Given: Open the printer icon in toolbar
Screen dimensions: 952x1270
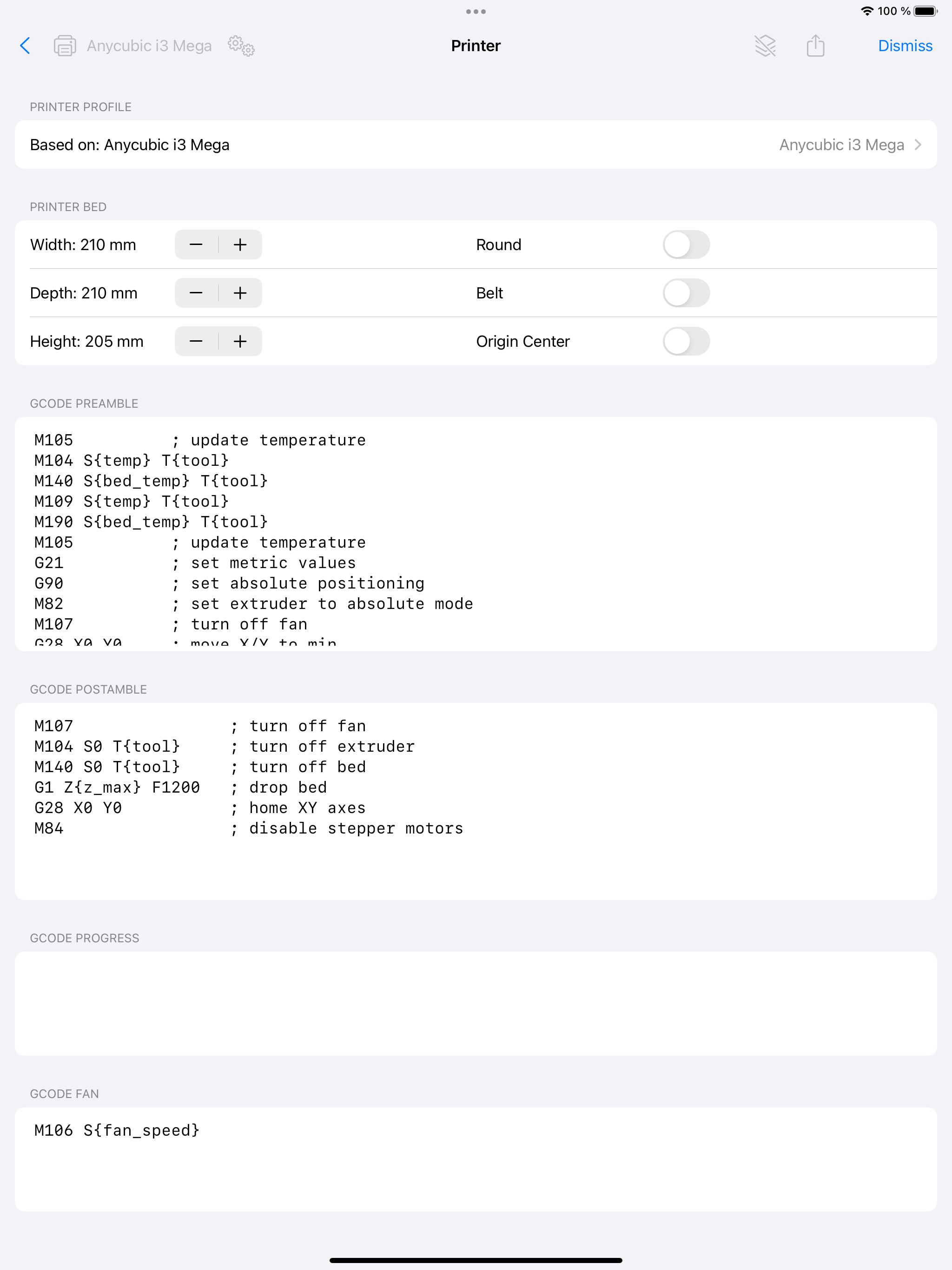Looking at the screenshot, I should click(x=64, y=46).
